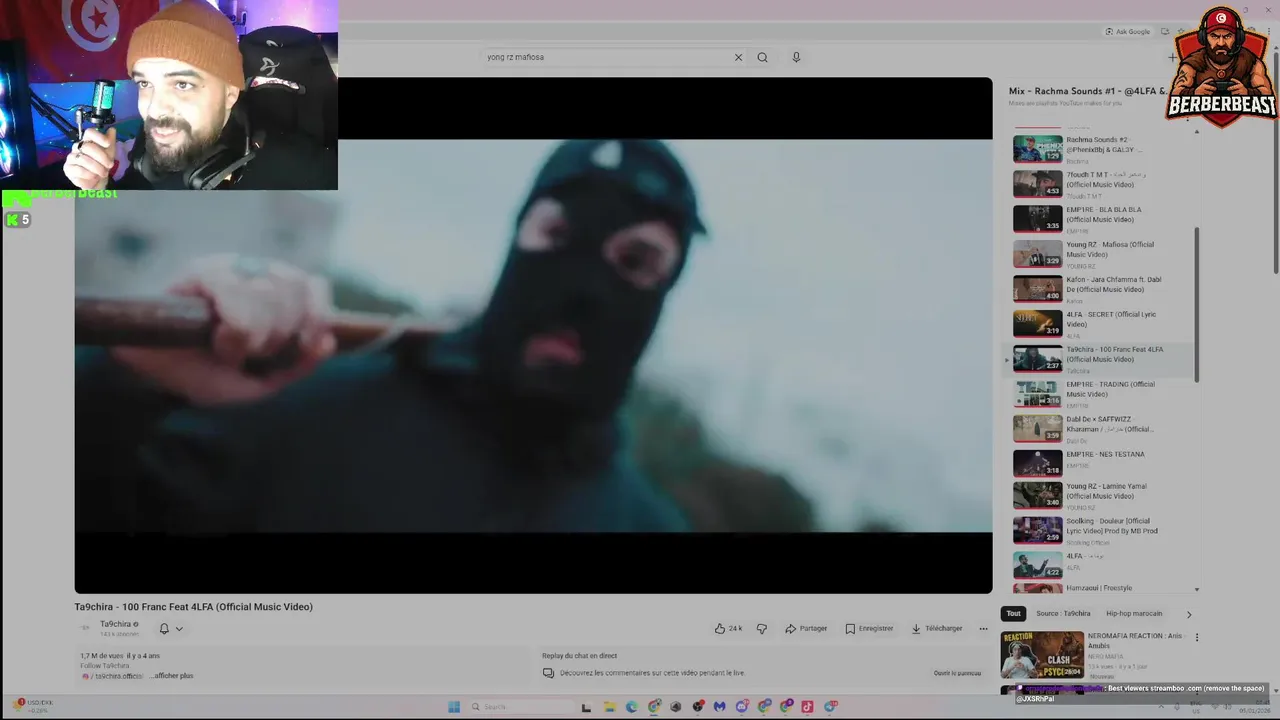Open Windows Start menu
Viewport: 1280px width, 720px height.
click(x=453, y=707)
